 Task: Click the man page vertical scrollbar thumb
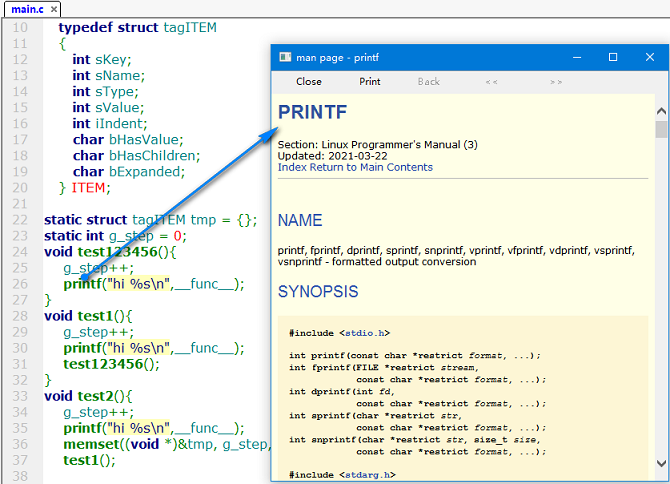tap(661, 129)
